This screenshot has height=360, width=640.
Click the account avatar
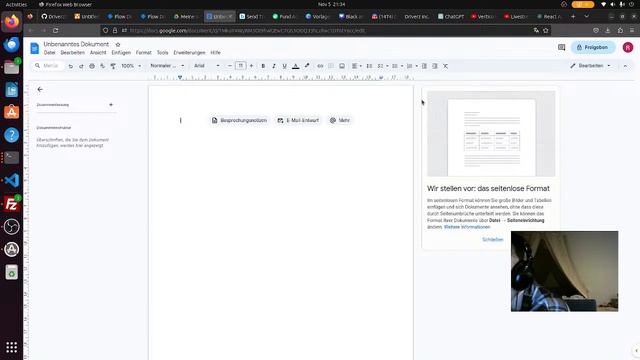pos(628,47)
